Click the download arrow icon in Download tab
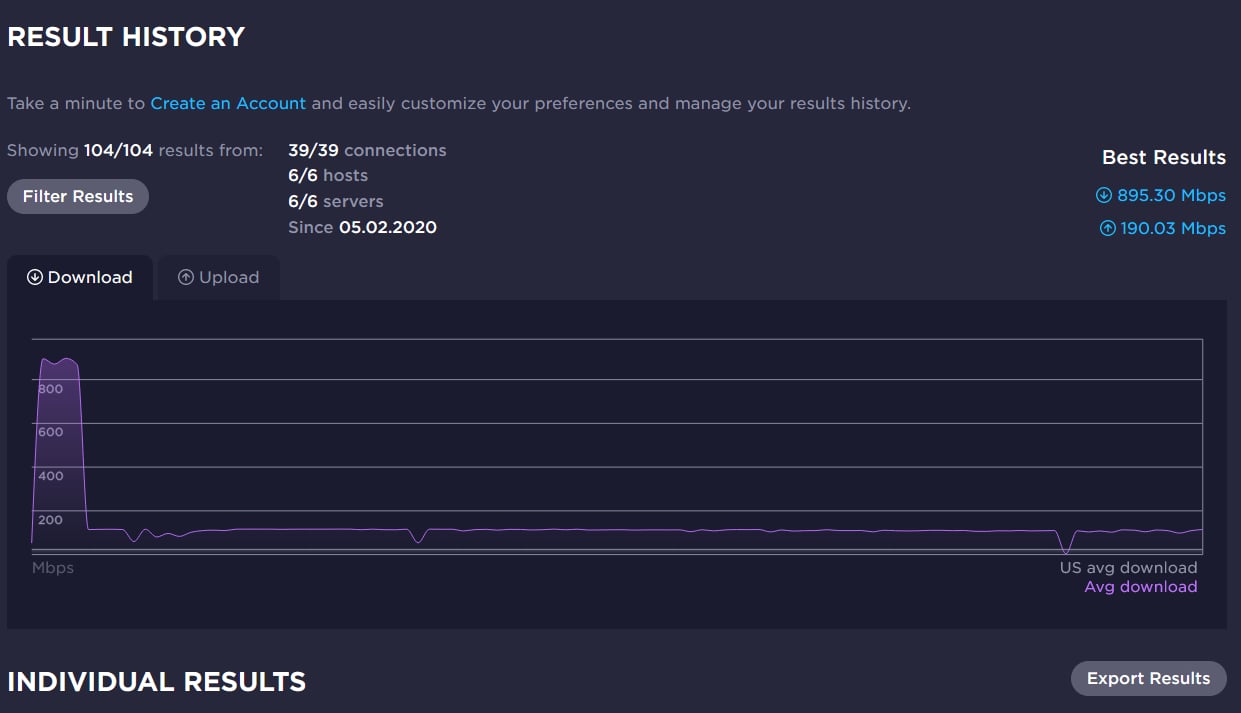The width and height of the screenshot is (1241, 713). point(34,278)
